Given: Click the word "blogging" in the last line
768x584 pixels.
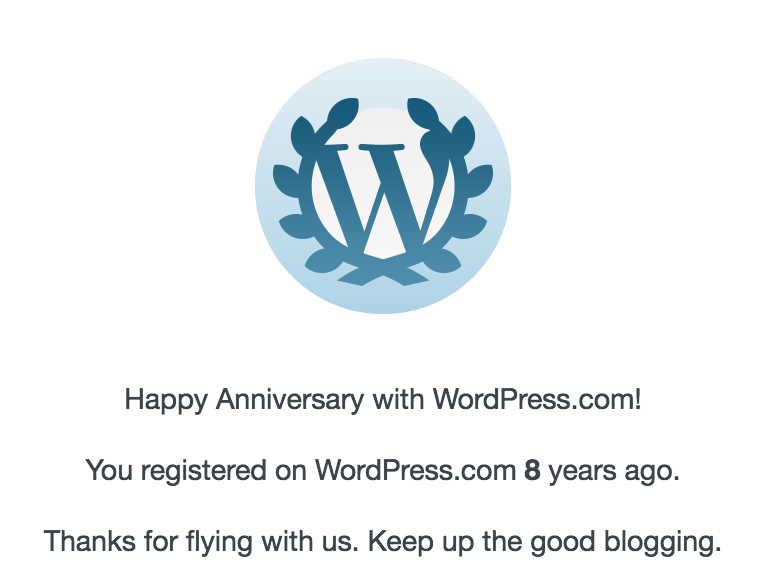Looking at the screenshot, I should (663, 542).
